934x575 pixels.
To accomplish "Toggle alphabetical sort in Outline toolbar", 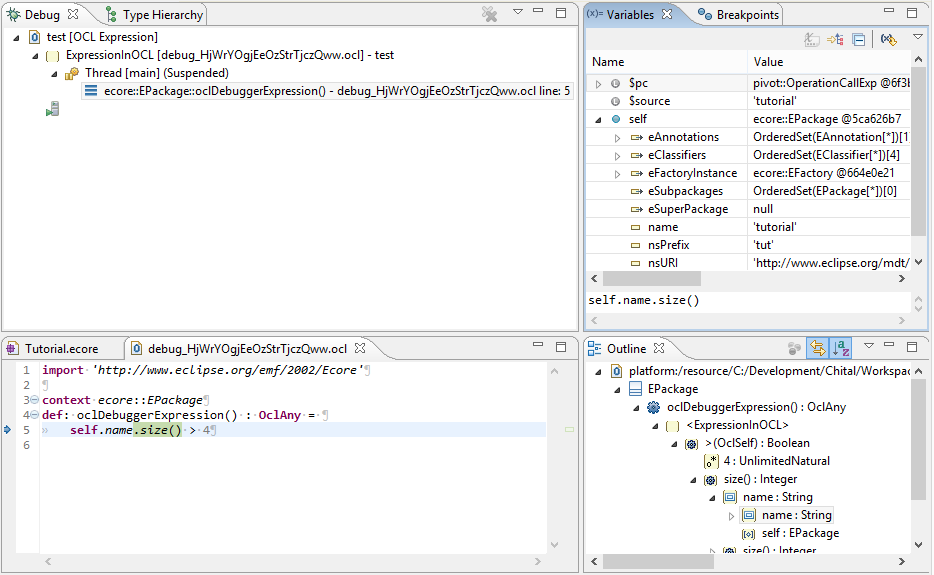I will coord(840,348).
